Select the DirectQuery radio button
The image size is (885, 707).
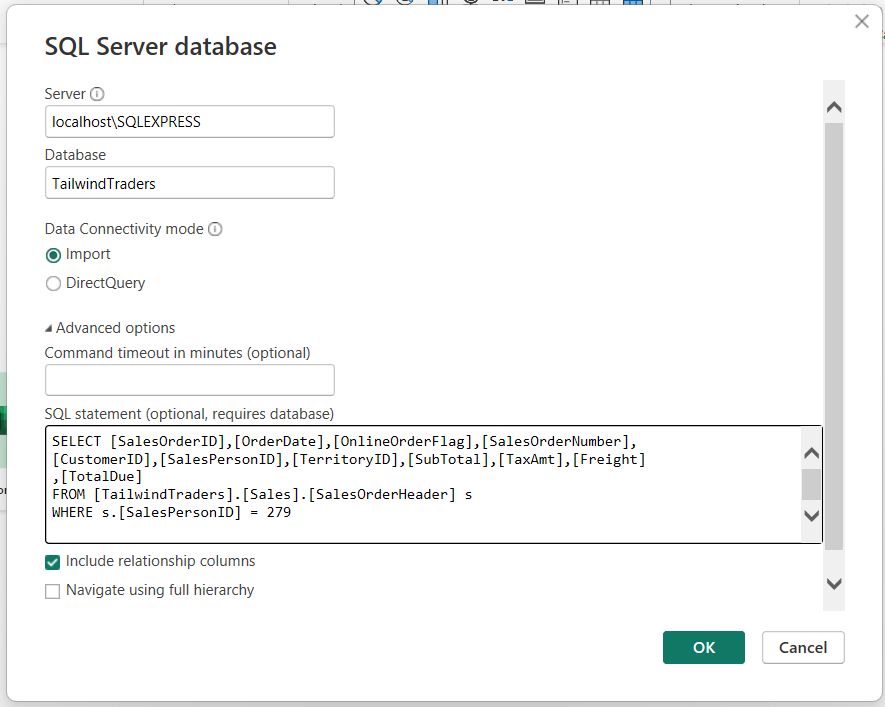53,283
